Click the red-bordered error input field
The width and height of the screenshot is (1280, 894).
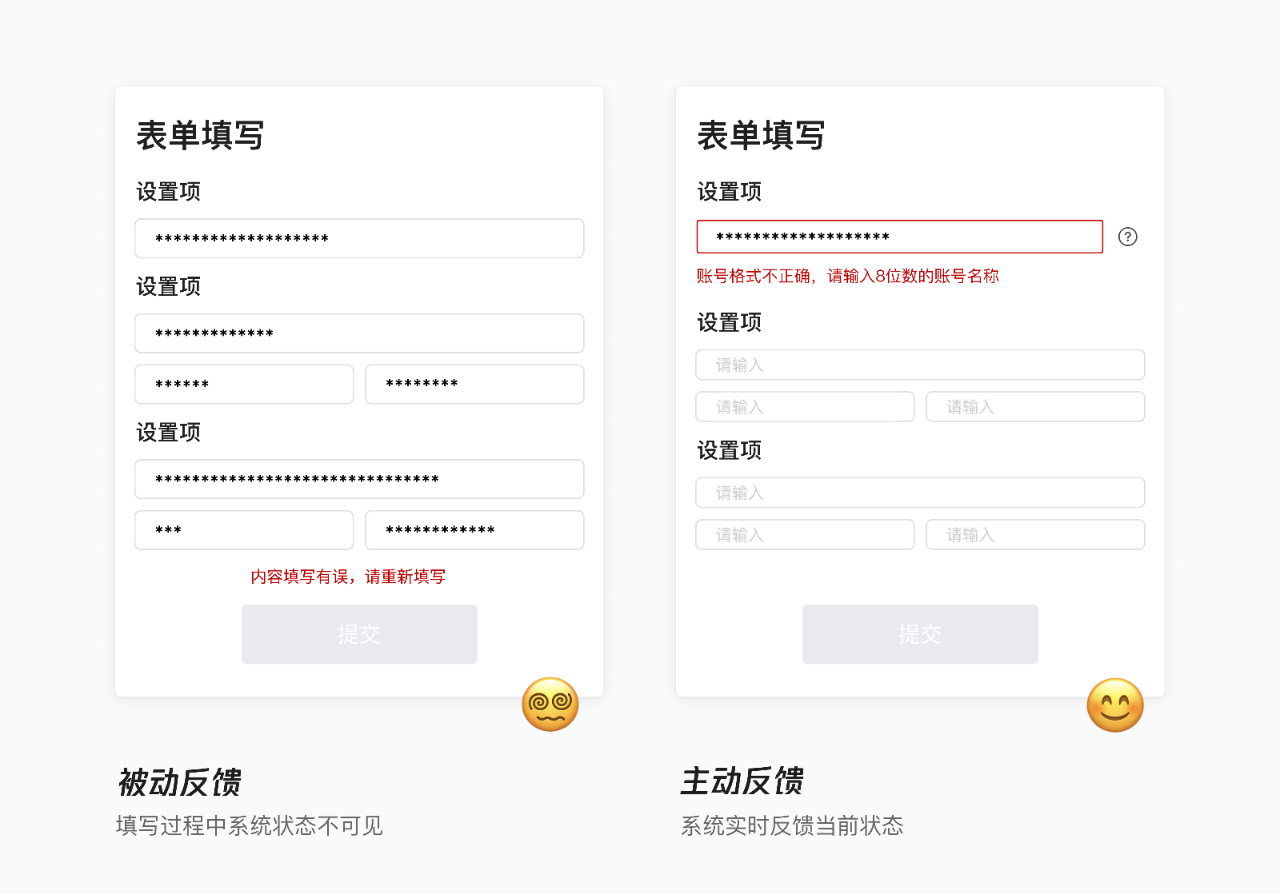coord(900,237)
